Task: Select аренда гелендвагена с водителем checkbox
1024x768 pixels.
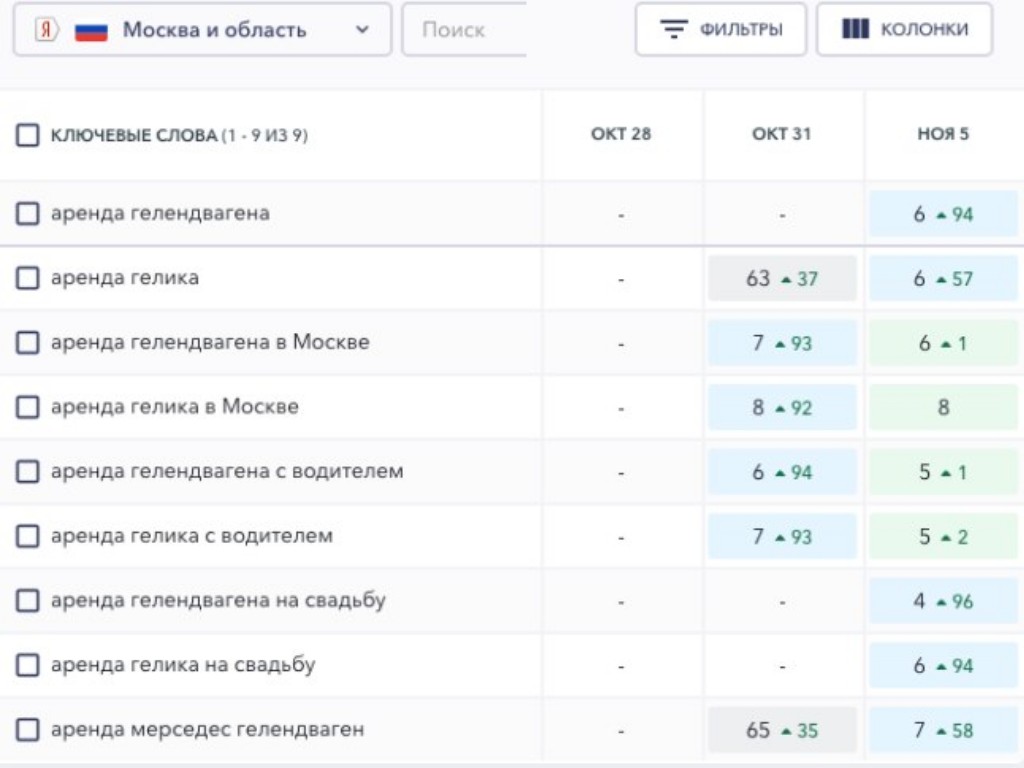Action: point(28,471)
